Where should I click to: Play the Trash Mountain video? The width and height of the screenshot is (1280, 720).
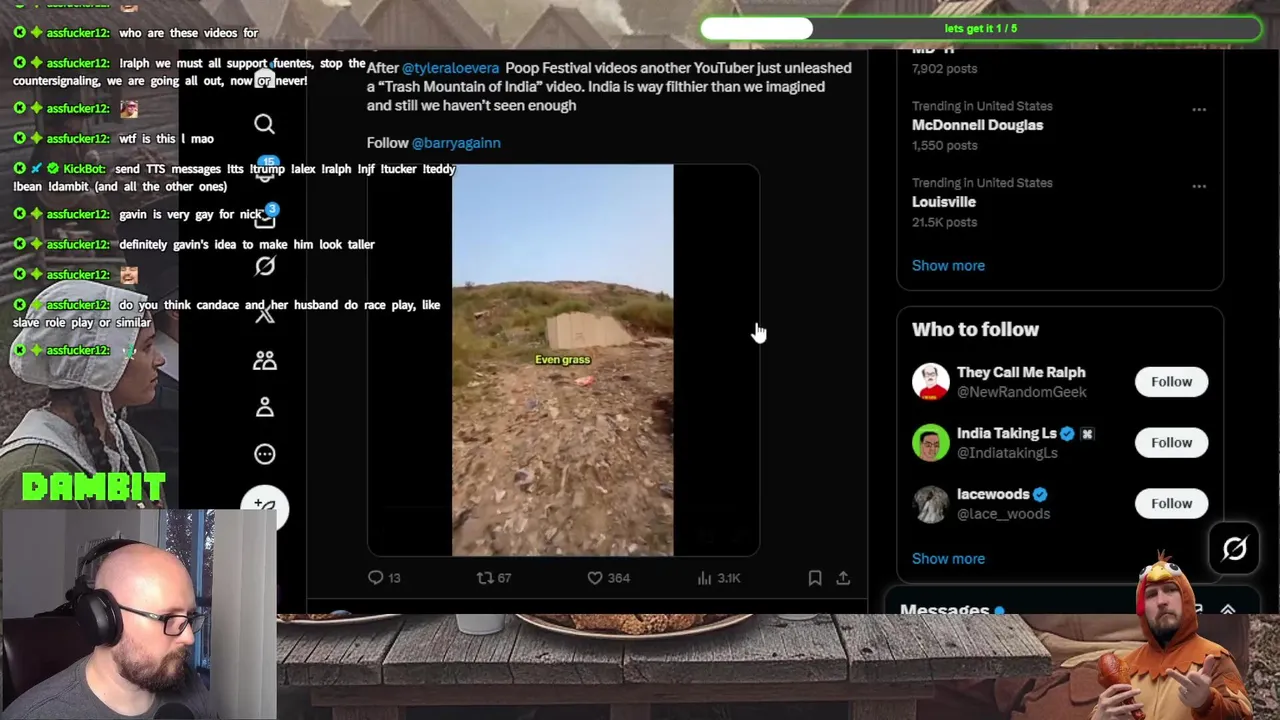click(562, 360)
